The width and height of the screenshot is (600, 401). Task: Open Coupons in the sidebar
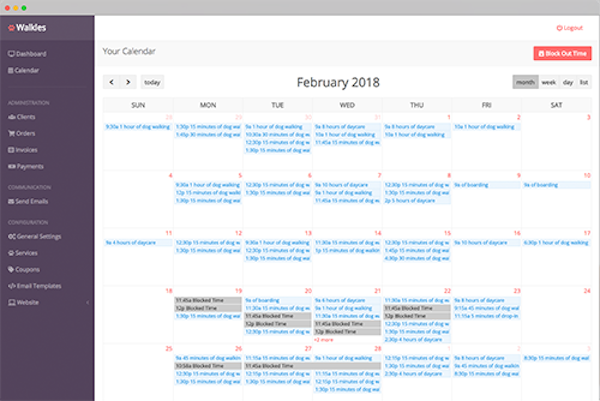[24, 269]
